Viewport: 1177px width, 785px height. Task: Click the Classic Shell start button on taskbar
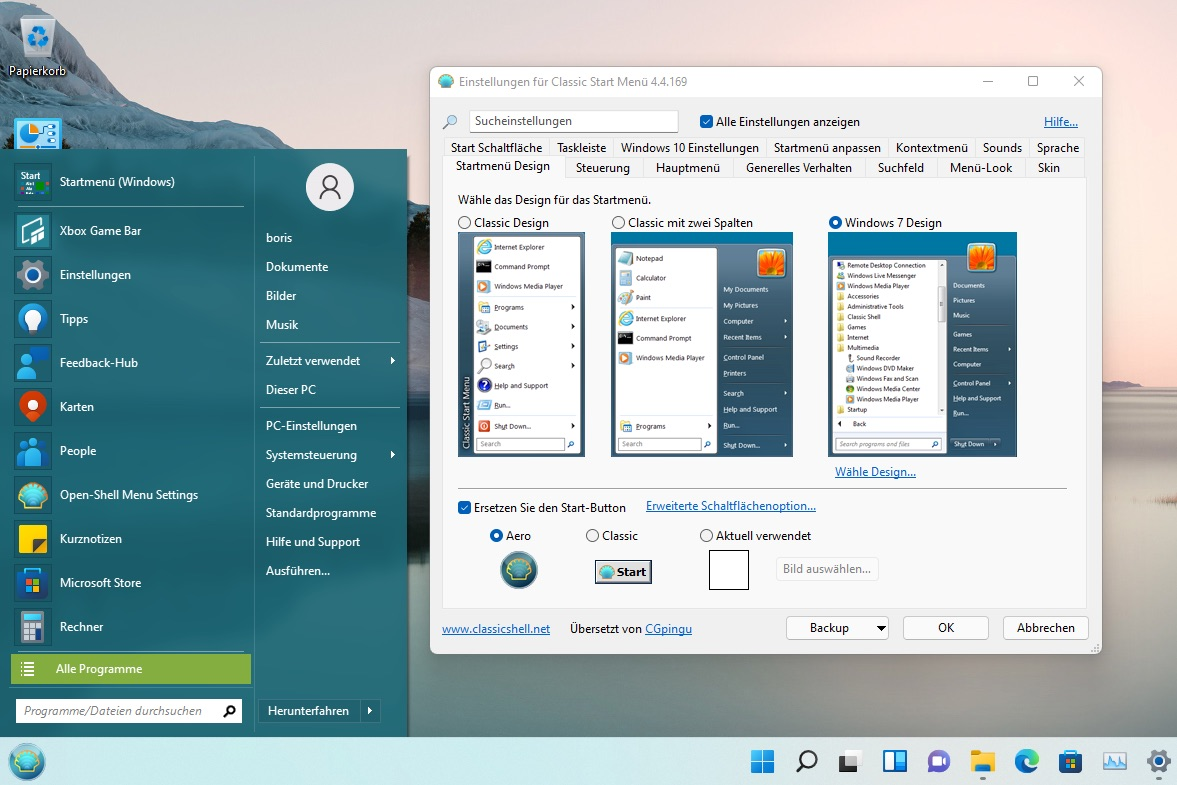coord(27,762)
